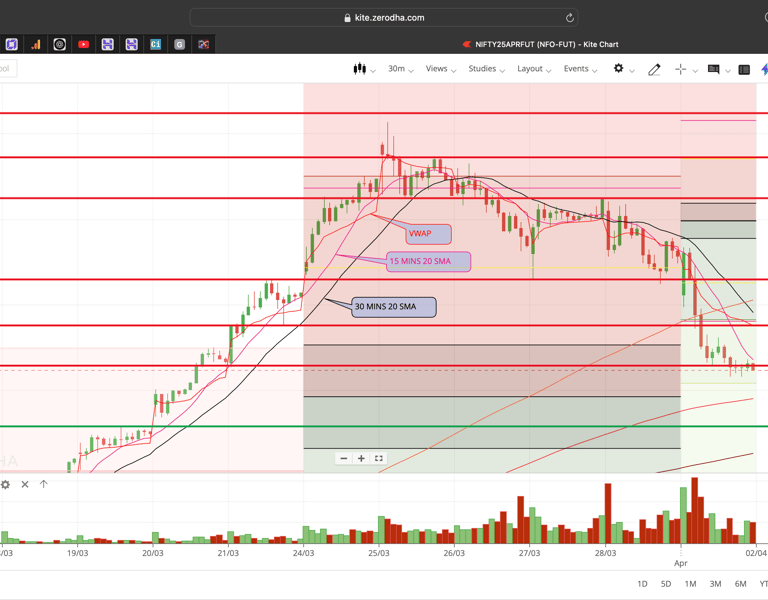Open the multicolor favorite beside G

[204, 45]
